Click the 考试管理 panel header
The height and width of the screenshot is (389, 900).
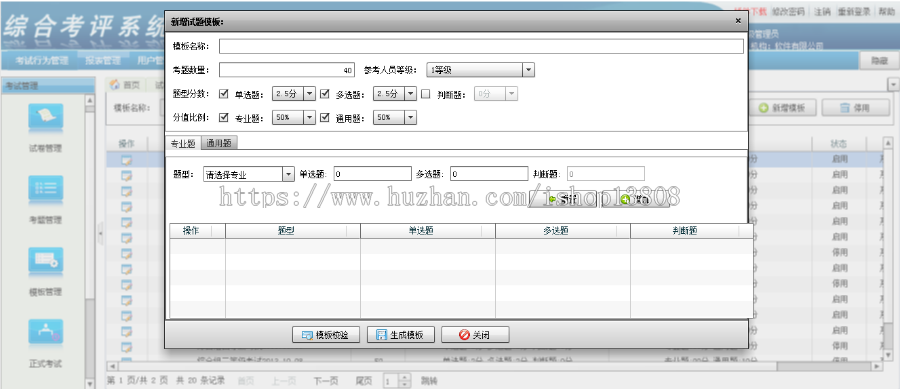(x=48, y=86)
